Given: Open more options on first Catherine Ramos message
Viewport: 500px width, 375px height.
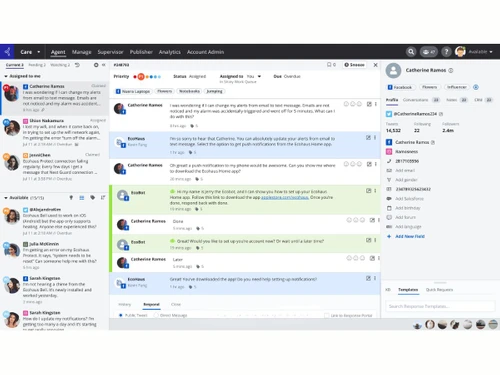Looking at the screenshot, I should pyautogui.click(x=376, y=104).
